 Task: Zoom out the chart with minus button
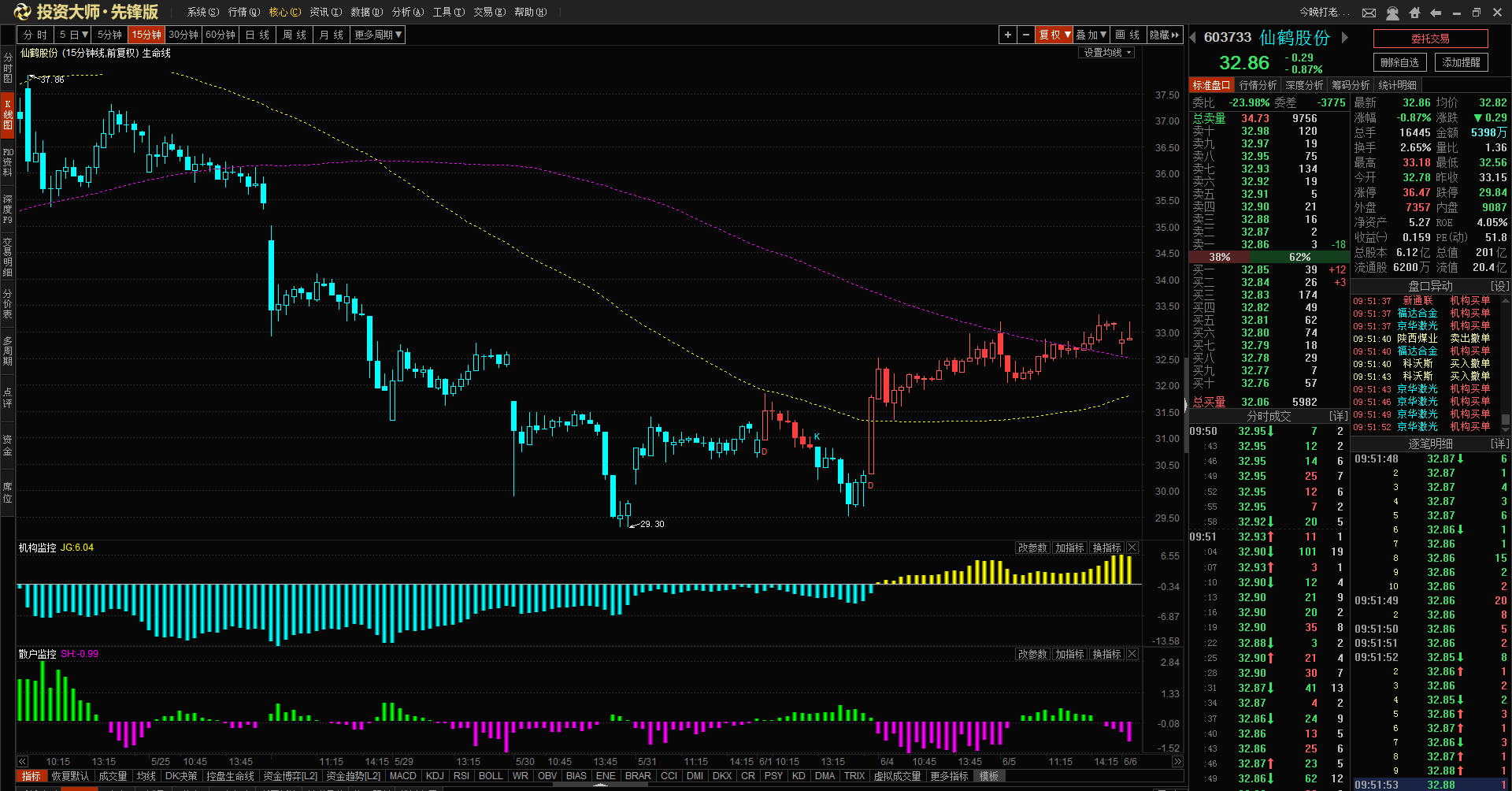click(x=1025, y=35)
